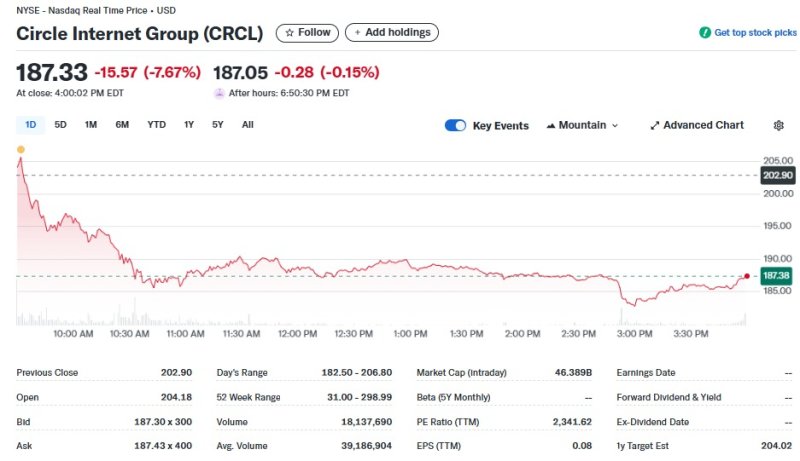Click the Bid value 187.30 x 300

point(163,422)
